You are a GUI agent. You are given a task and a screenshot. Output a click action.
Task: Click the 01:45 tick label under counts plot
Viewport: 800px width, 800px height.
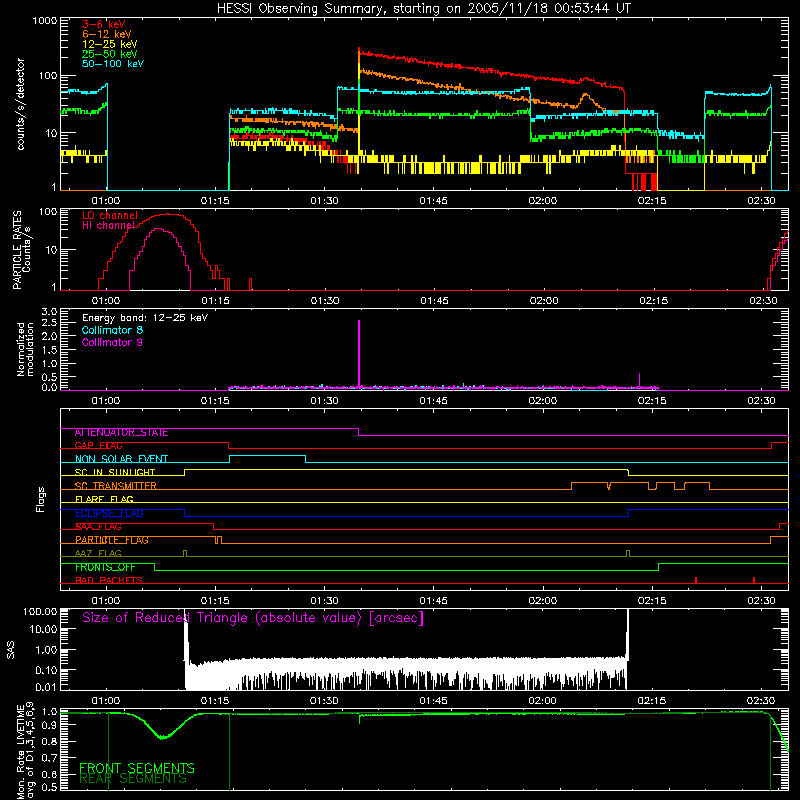(x=433, y=201)
